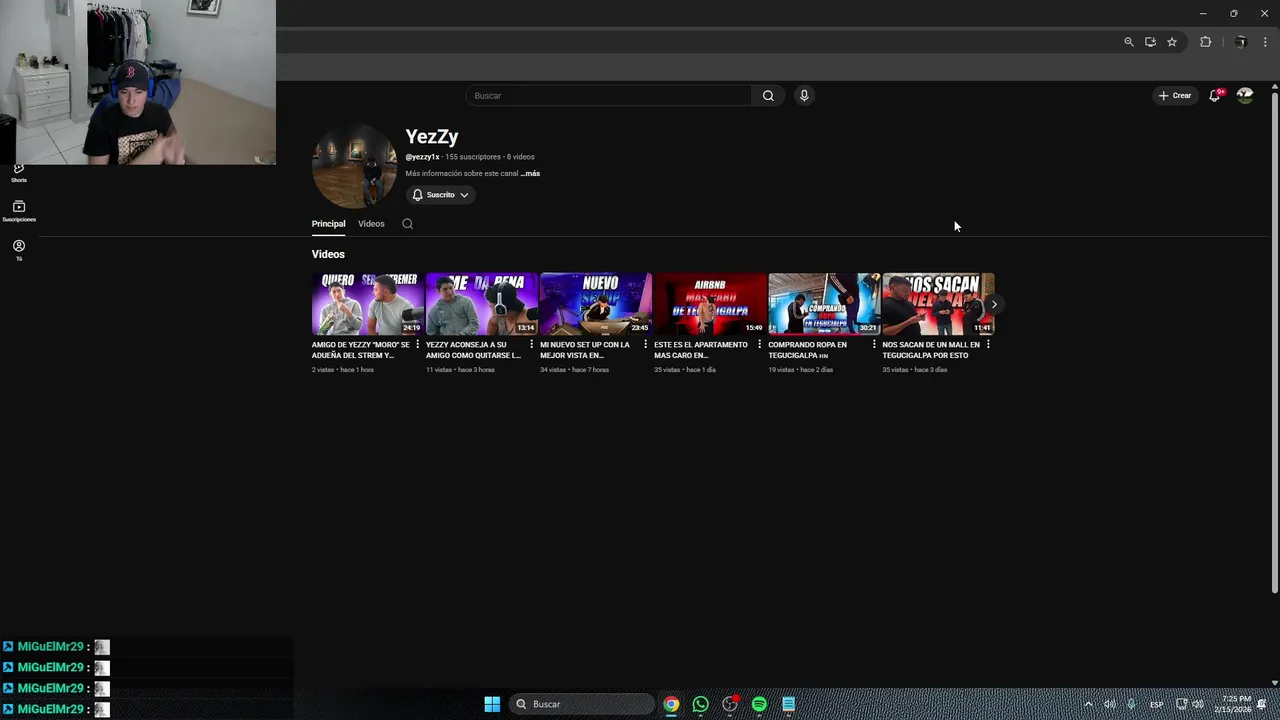Open options menu for 'NOS SACAN DE UN MALL' video
The width and height of the screenshot is (1280, 720).
tap(988, 345)
